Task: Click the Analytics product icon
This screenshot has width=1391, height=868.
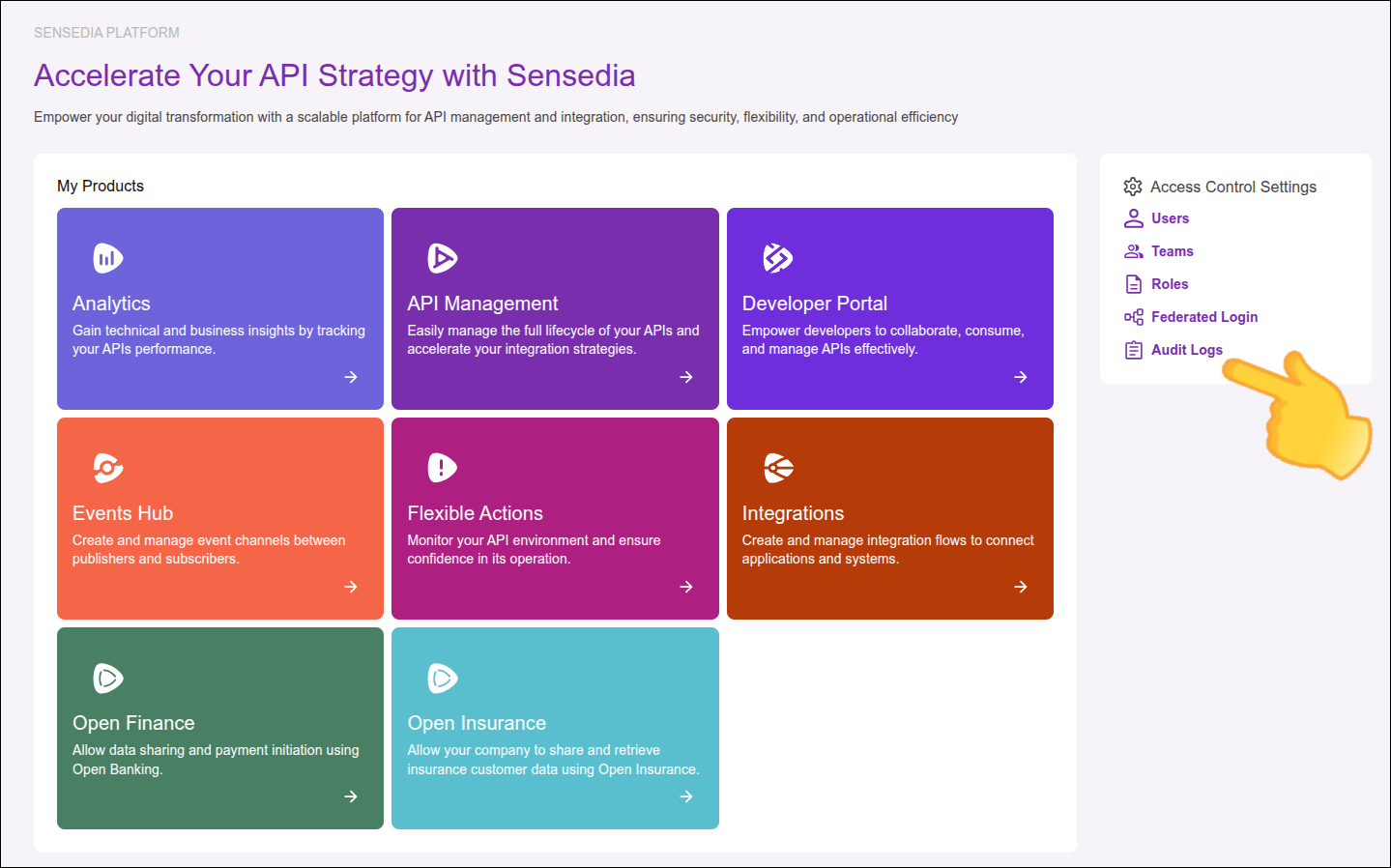Action: pyautogui.click(x=107, y=258)
